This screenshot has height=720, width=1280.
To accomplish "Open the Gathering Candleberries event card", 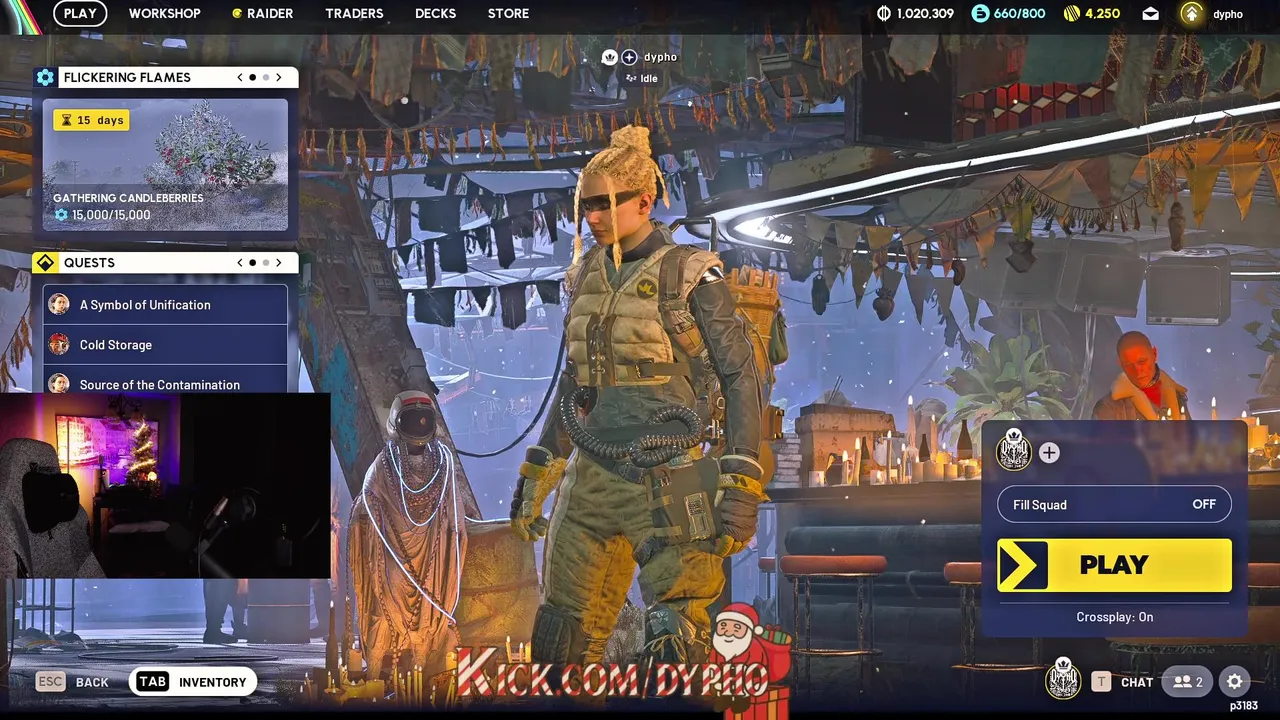I will coord(165,165).
